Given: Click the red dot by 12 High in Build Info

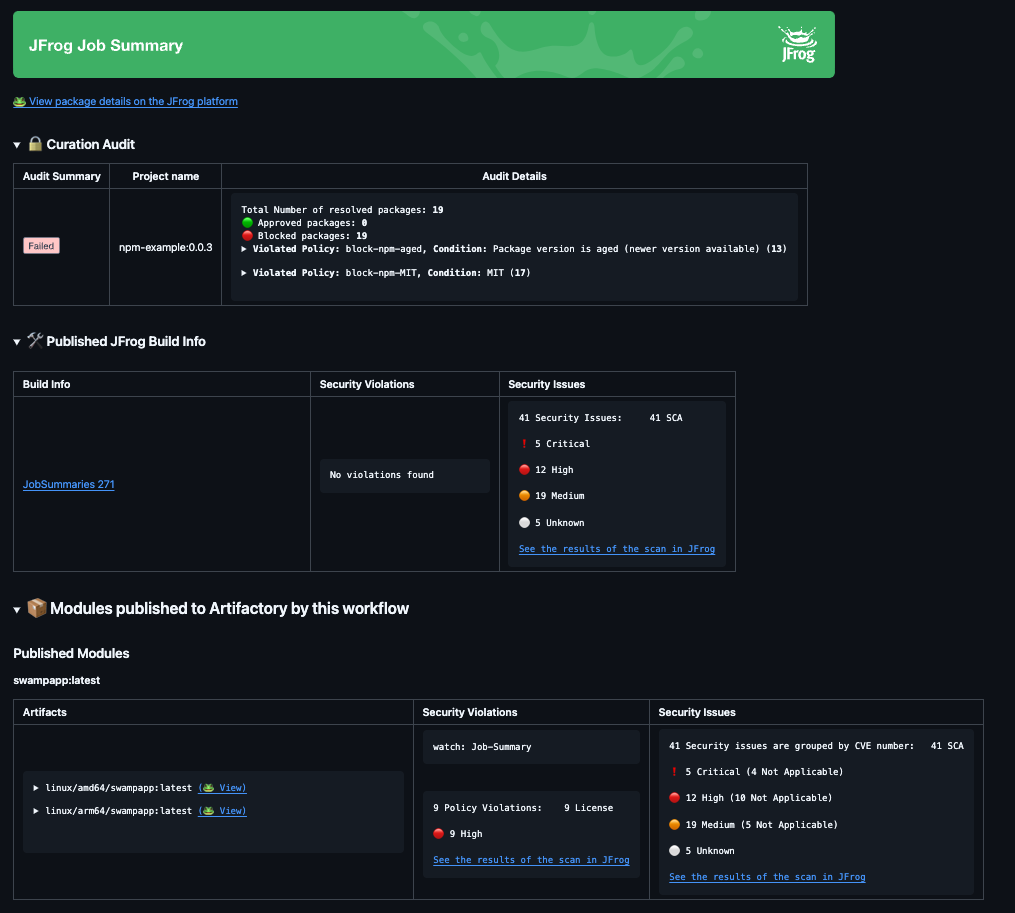Looking at the screenshot, I should [x=524, y=469].
